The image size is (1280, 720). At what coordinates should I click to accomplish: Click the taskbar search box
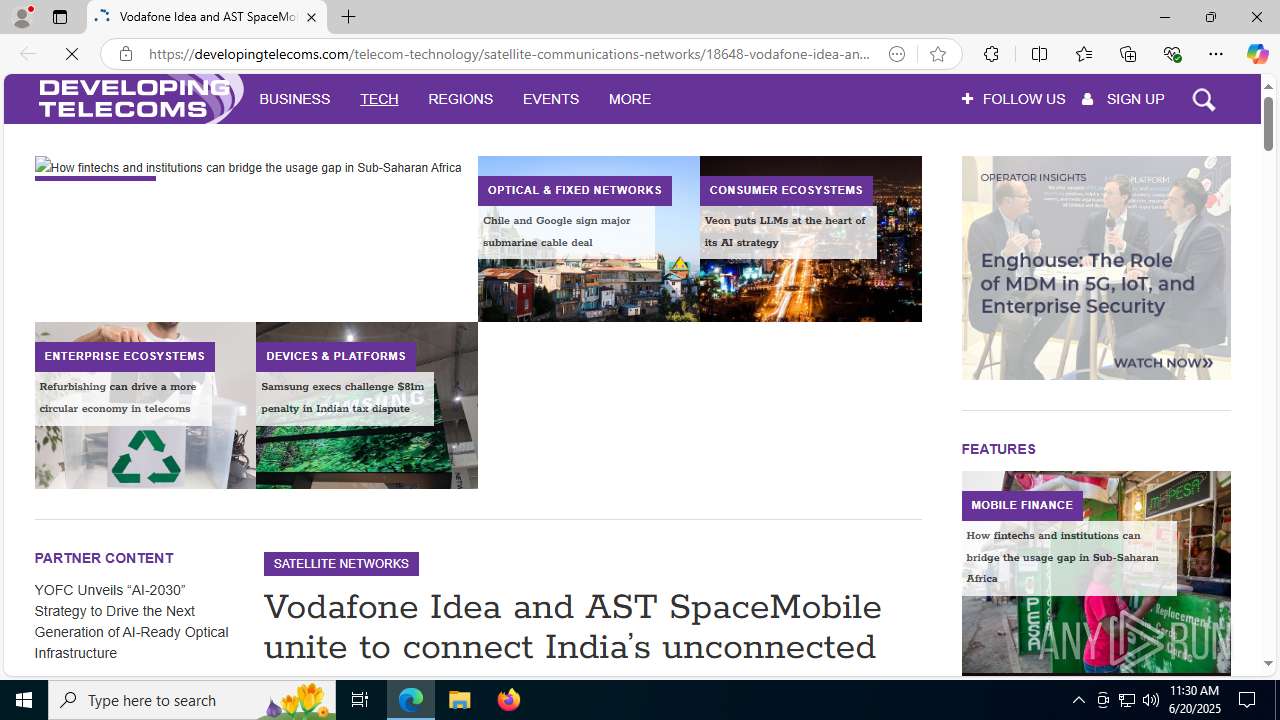click(192, 700)
